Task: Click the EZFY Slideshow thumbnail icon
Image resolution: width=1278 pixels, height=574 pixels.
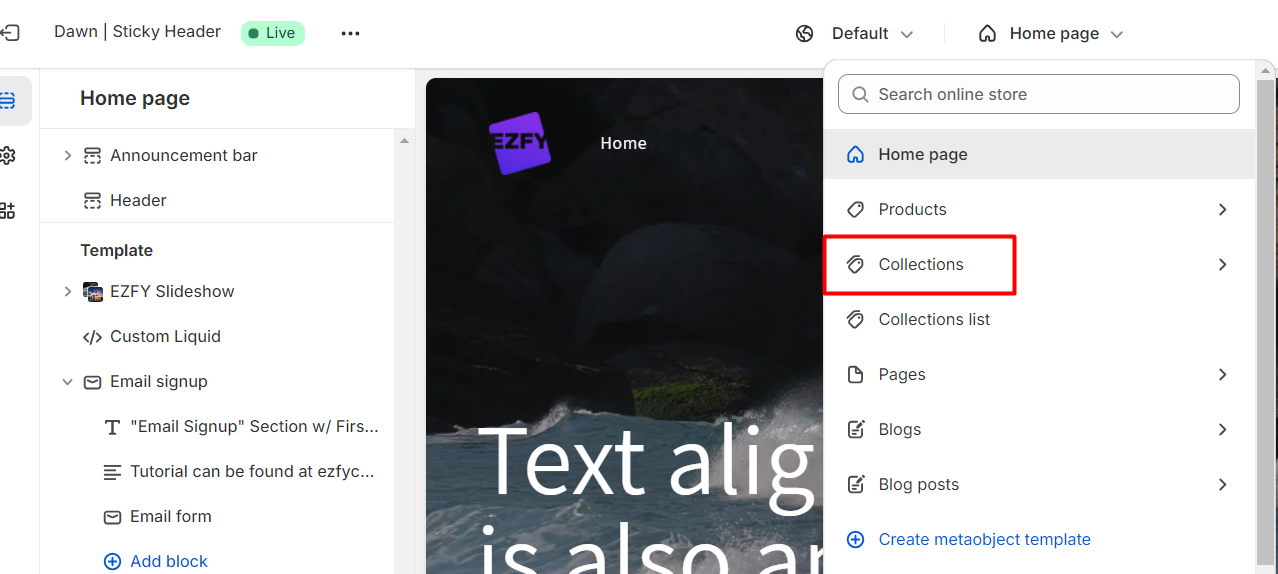Action: tap(92, 291)
